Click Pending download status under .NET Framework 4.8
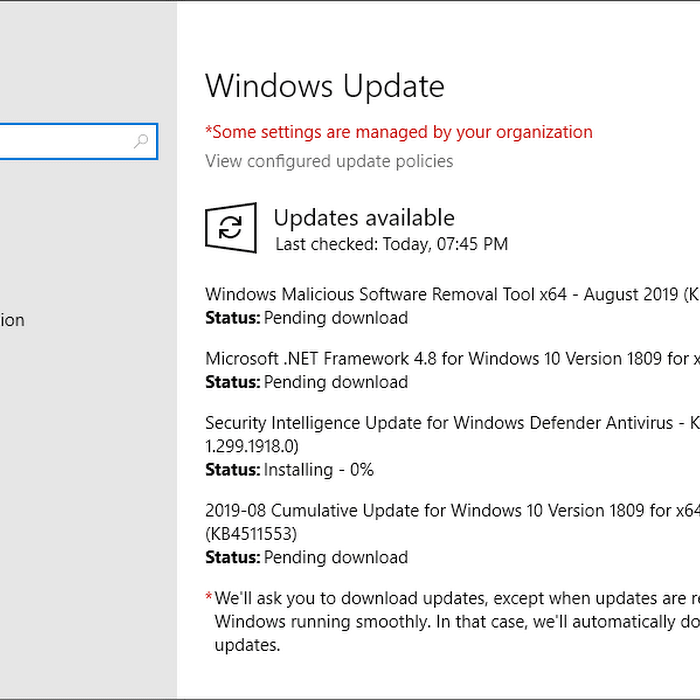The height and width of the screenshot is (700, 700). tap(336, 382)
